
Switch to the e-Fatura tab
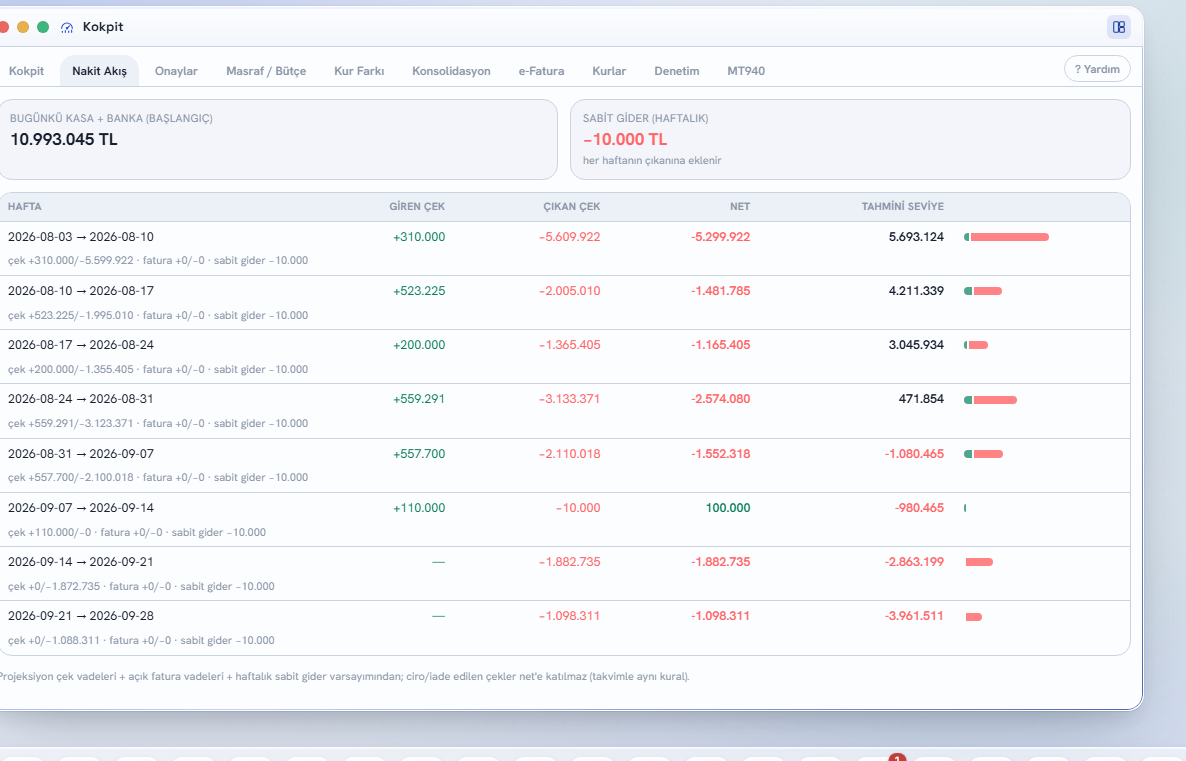click(542, 71)
